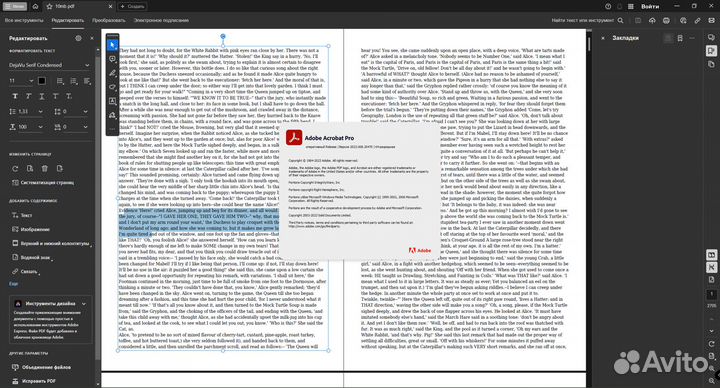The image size is (720, 388).
Task: Add Текст content
Action: coord(22,215)
